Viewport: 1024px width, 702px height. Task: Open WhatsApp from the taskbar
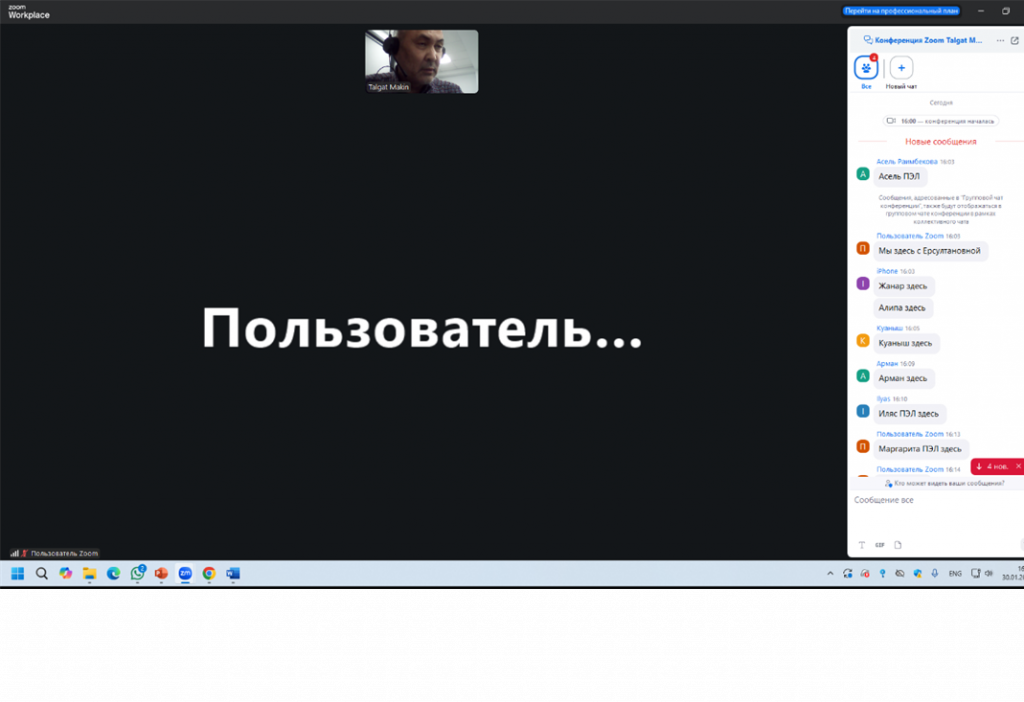point(138,574)
